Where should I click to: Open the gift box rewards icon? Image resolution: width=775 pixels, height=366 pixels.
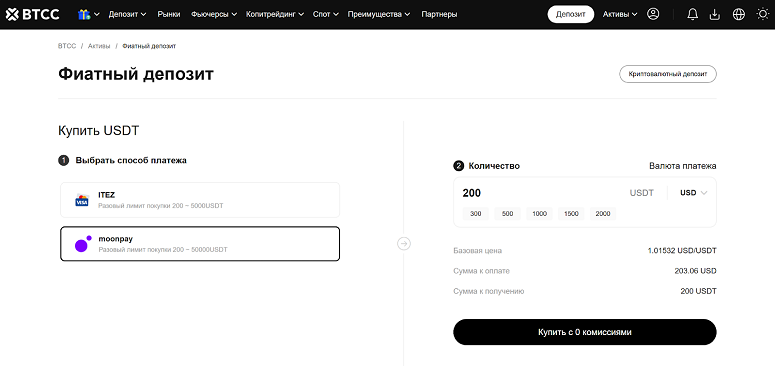(x=84, y=14)
